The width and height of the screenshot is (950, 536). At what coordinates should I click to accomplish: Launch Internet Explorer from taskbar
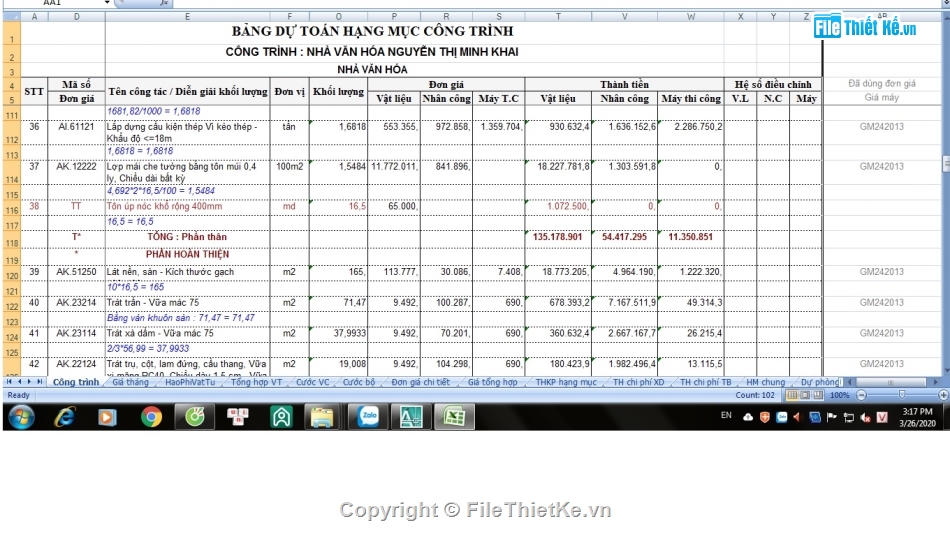[x=65, y=417]
